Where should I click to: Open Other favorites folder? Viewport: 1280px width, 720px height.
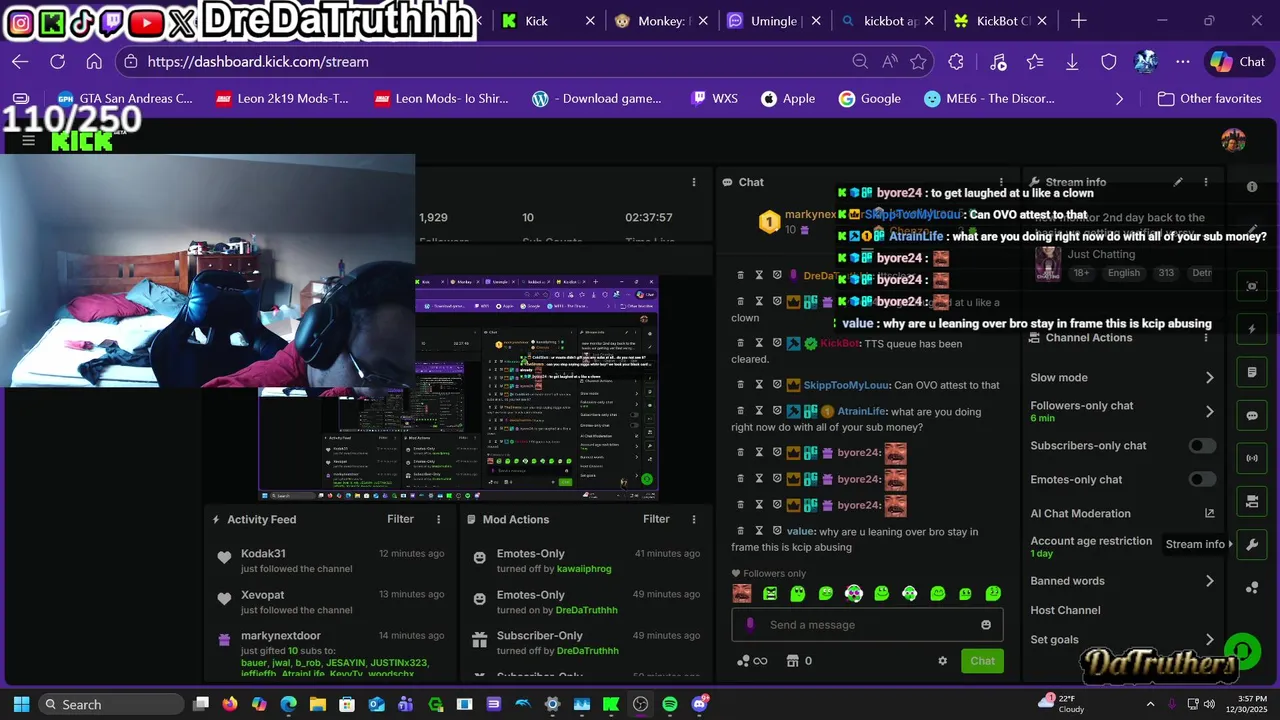(1209, 98)
